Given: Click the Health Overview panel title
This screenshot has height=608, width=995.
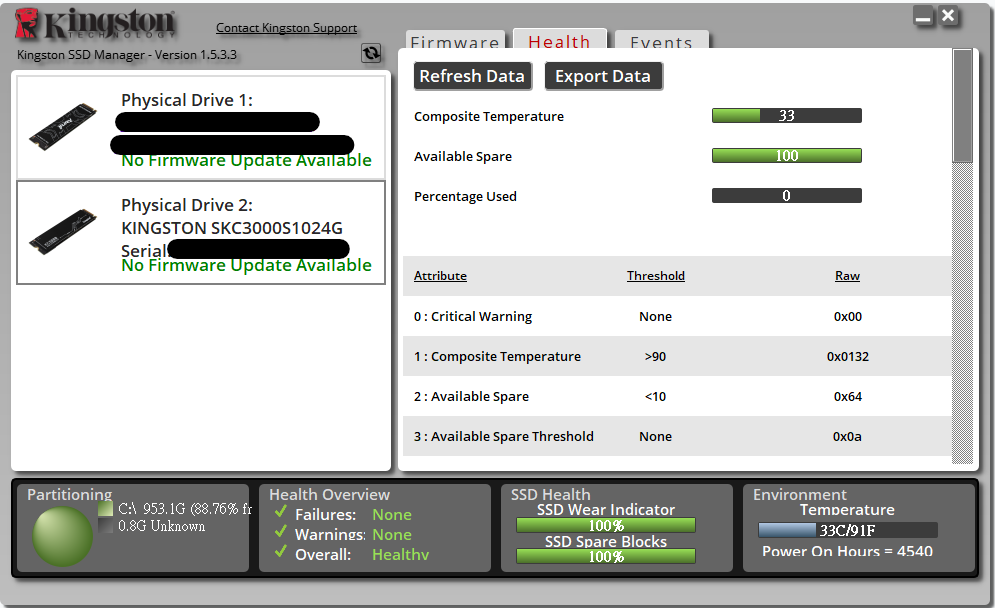Looking at the screenshot, I should tap(329, 494).
